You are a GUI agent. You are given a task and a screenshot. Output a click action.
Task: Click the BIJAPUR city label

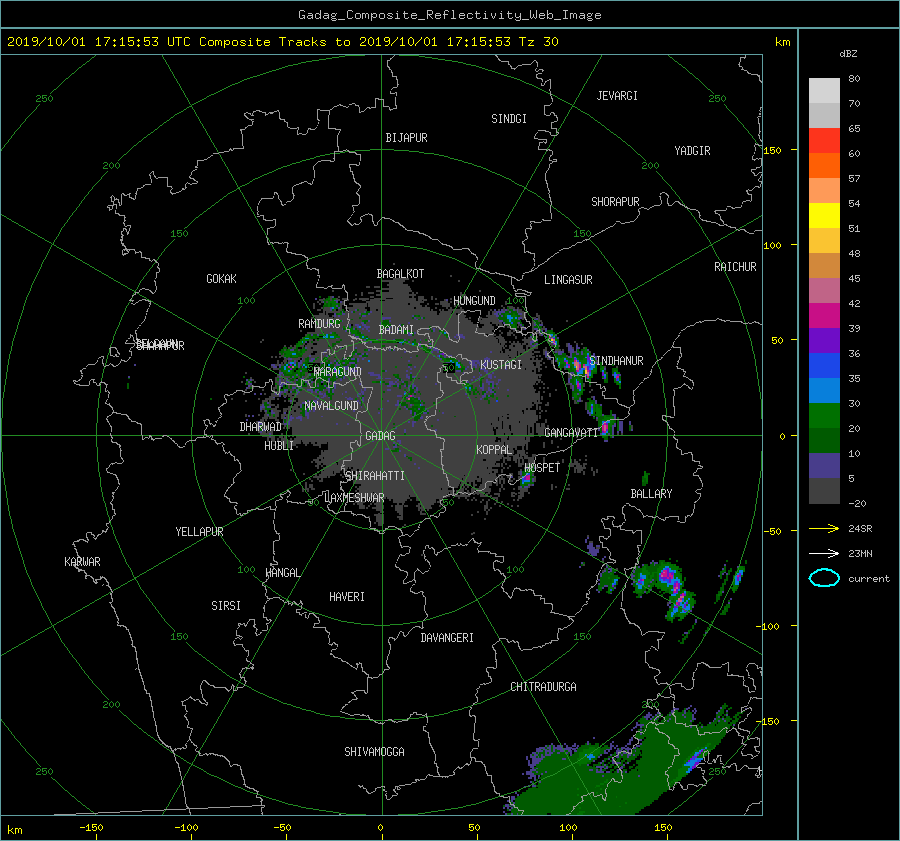pyautogui.click(x=406, y=138)
